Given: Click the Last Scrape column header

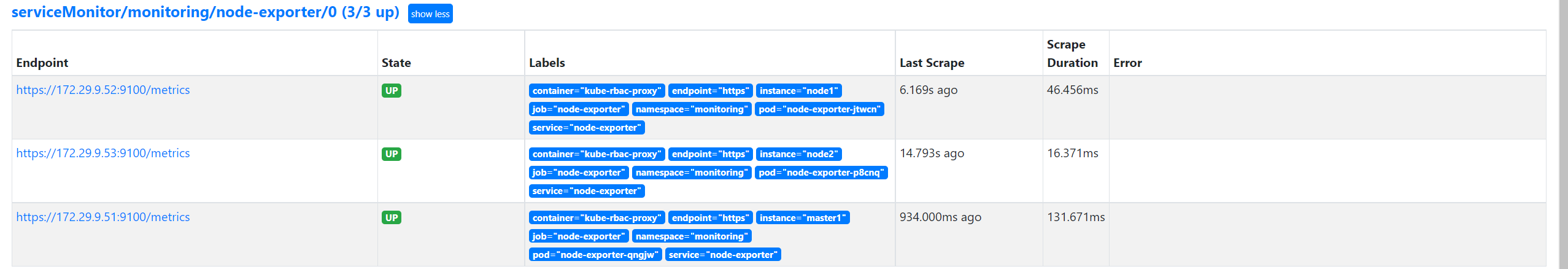Looking at the screenshot, I should point(932,63).
